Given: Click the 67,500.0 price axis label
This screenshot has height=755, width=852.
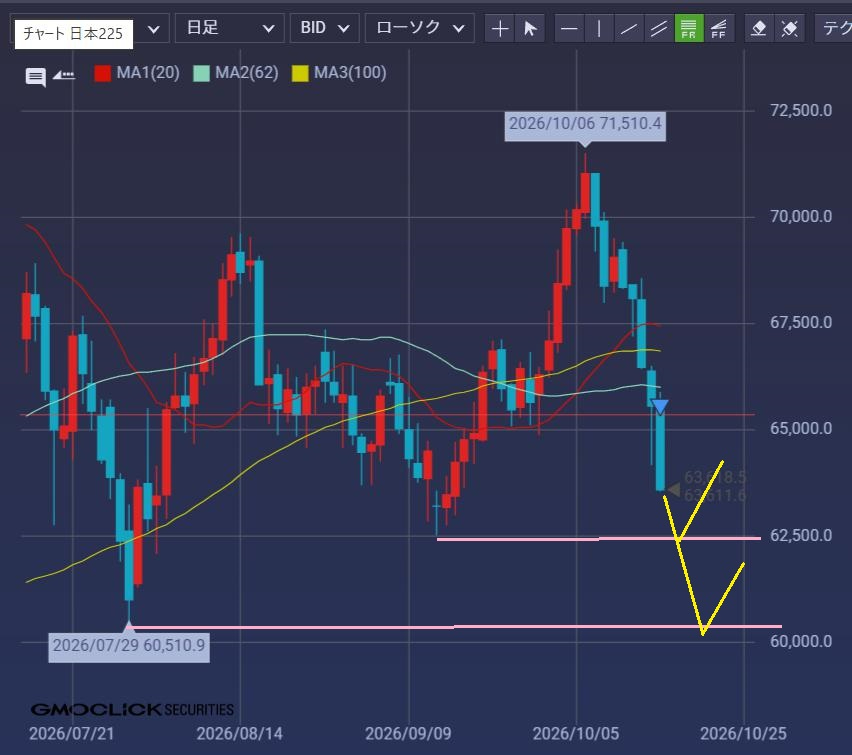Looking at the screenshot, I should coord(801,323).
